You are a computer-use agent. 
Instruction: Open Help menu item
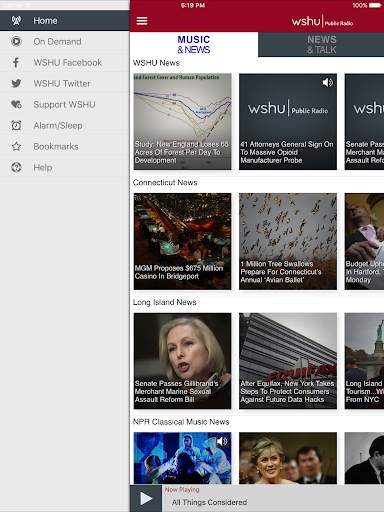(65, 167)
